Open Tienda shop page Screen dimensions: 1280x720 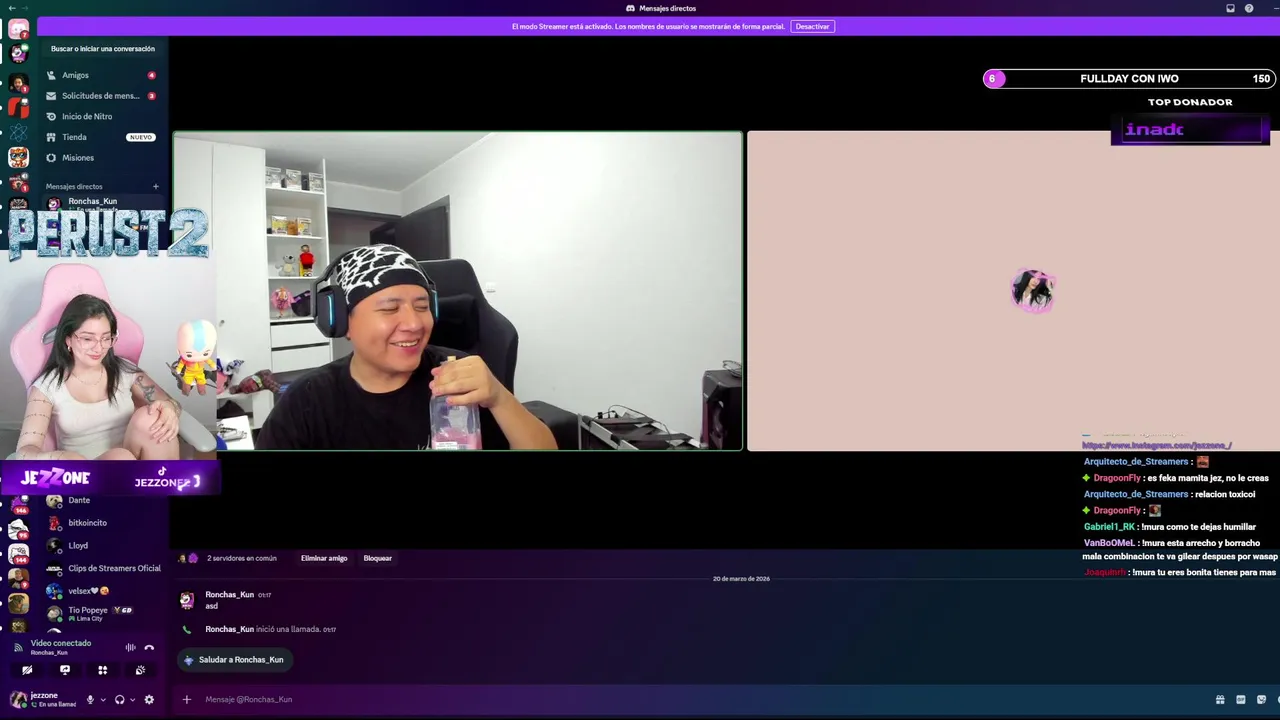[101, 137]
